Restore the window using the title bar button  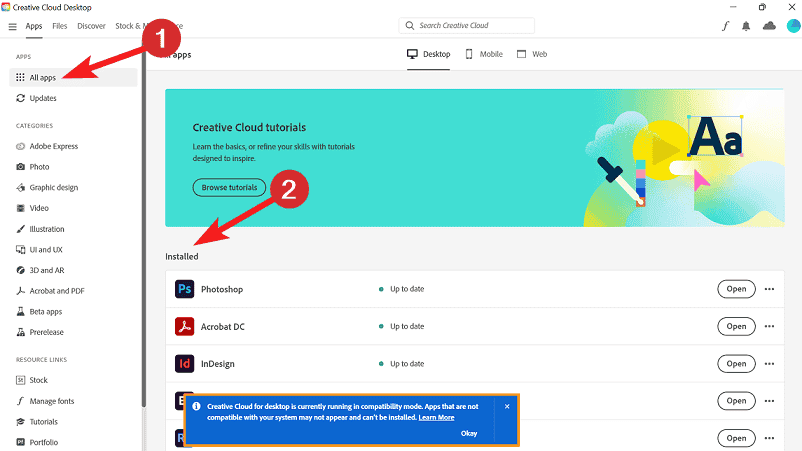[762, 7]
